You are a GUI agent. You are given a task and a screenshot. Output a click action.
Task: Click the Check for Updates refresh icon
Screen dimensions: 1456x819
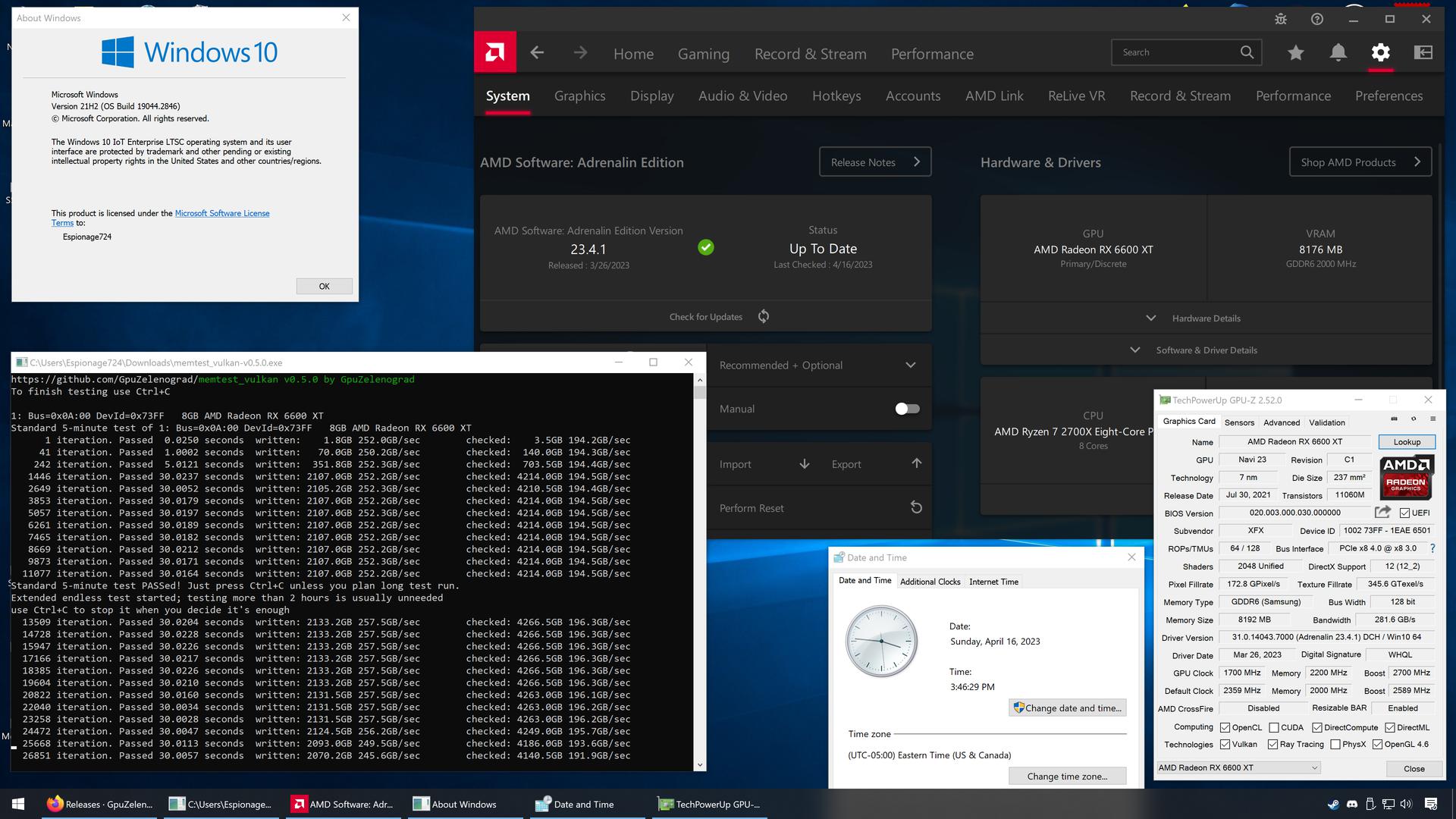[764, 316]
